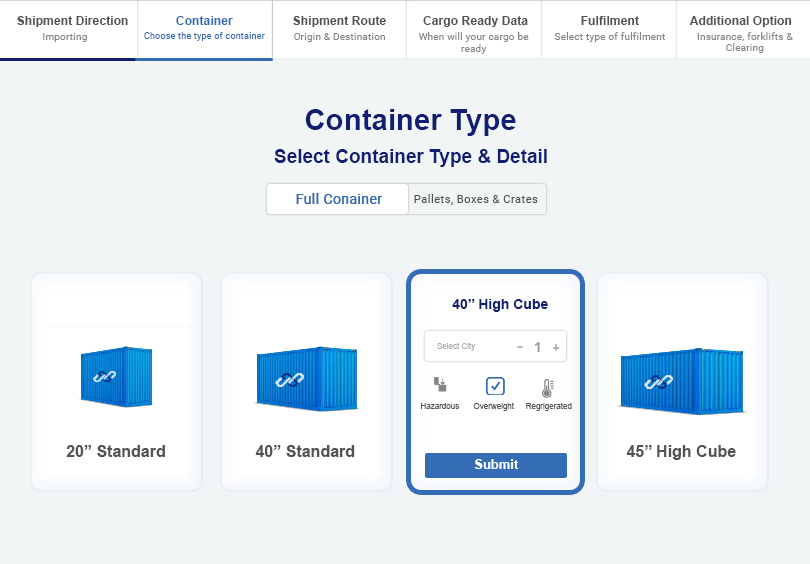This screenshot has height=564, width=810.
Task: Select the Hazardous cargo icon
Action: click(439, 385)
